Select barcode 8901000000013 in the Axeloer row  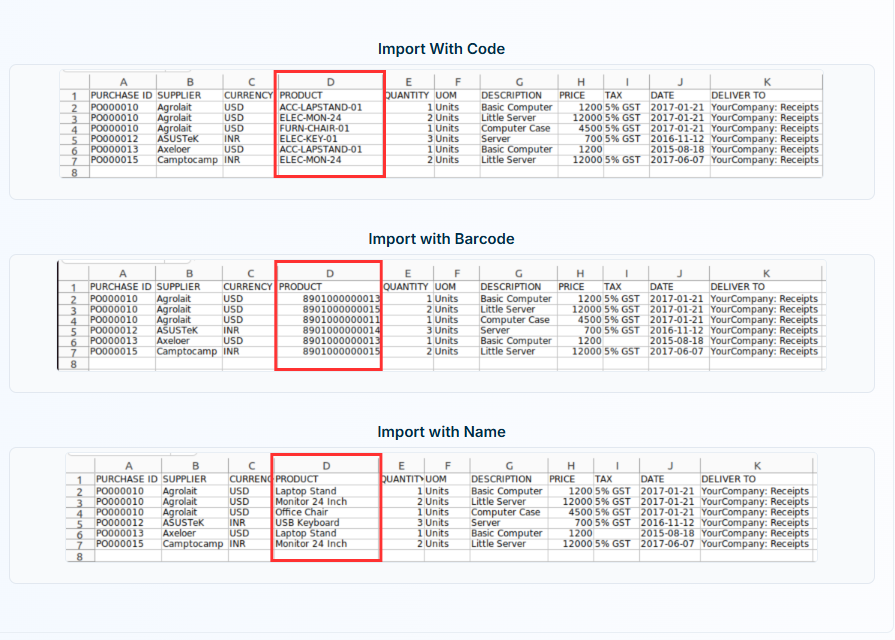341,341
